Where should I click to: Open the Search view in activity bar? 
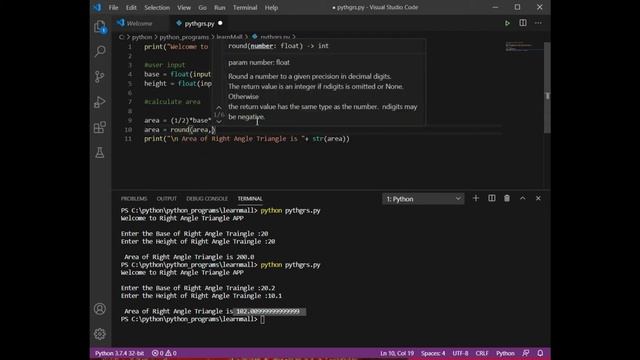point(100,51)
